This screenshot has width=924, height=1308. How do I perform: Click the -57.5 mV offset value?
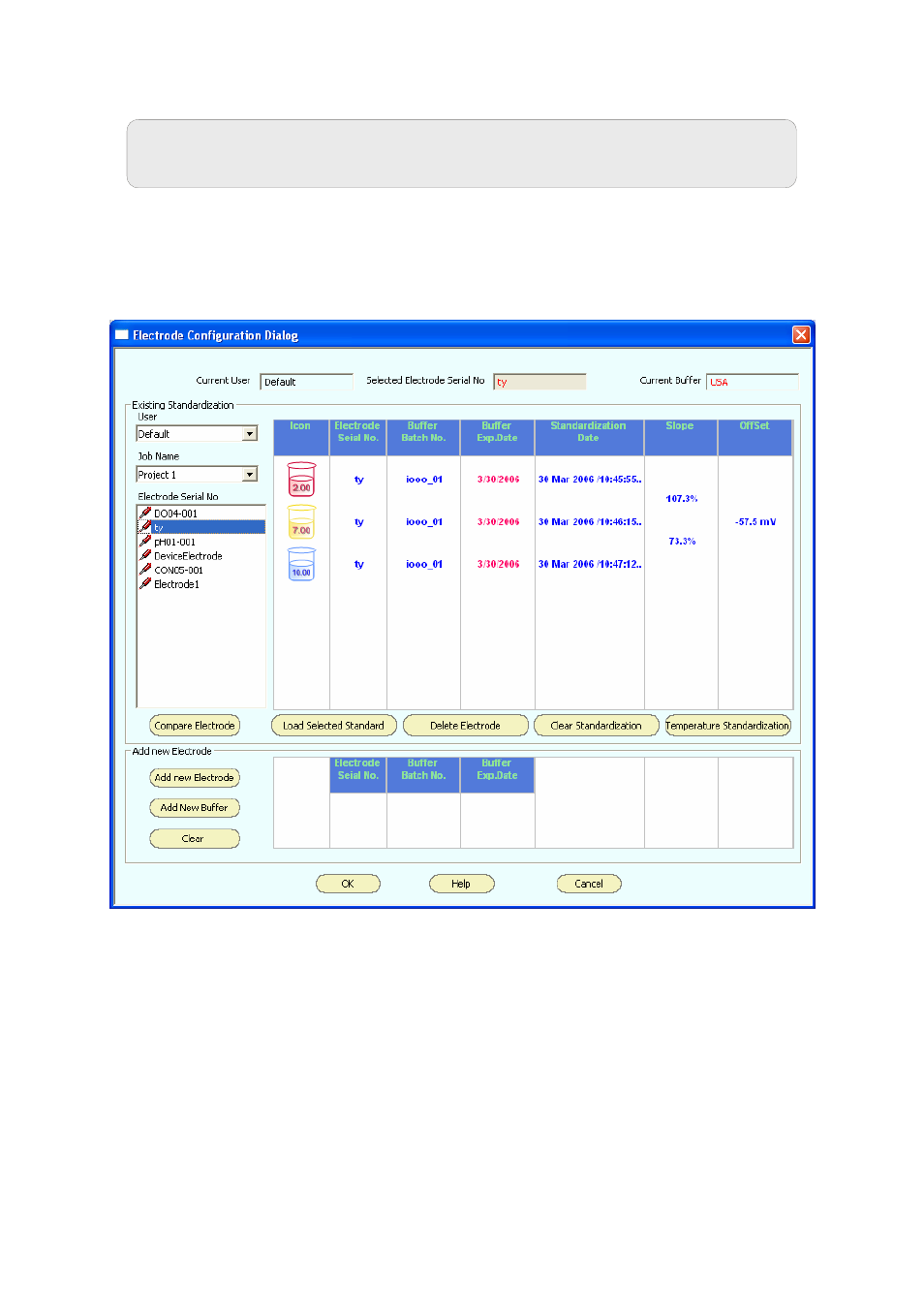click(x=755, y=522)
